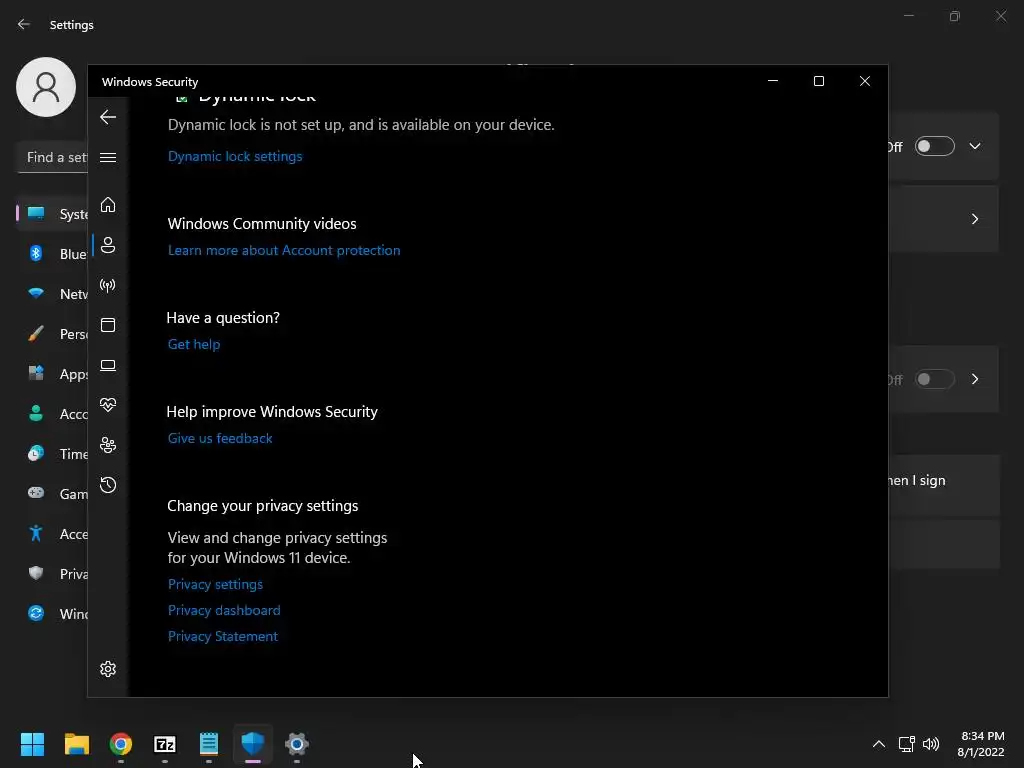Image resolution: width=1024 pixels, height=768 pixels.
Task: Open network tray icon
Action: (906, 744)
